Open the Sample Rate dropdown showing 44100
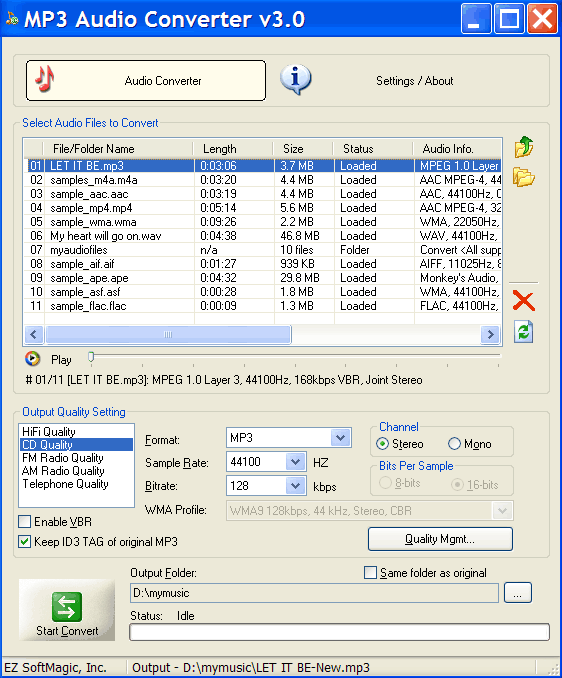This screenshot has width=562, height=678. point(296,462)
